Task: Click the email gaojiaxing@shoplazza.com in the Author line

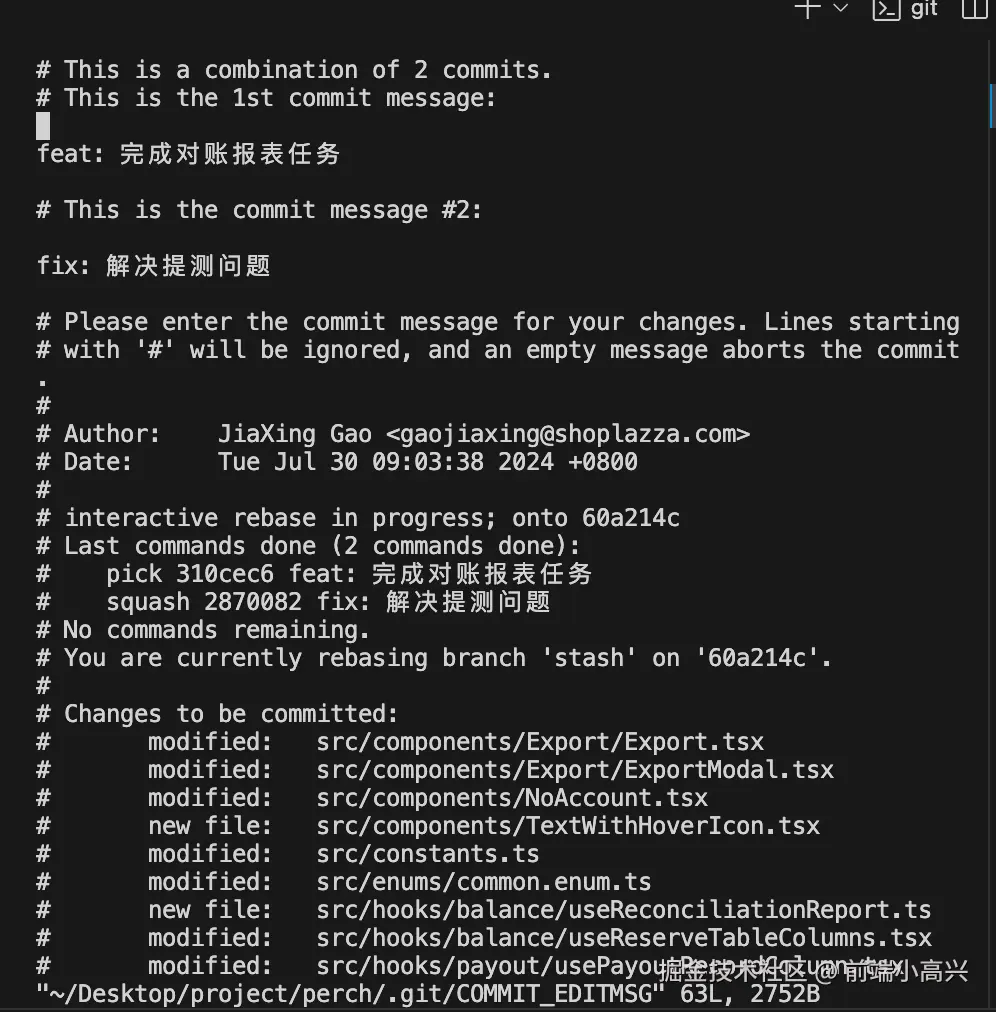Action: [567, 434]
